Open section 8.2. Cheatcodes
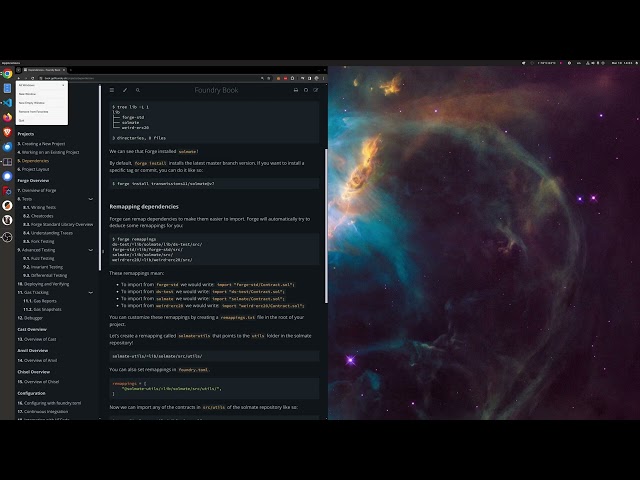Screen dimensions: 640x480 [x=38, y=216]
